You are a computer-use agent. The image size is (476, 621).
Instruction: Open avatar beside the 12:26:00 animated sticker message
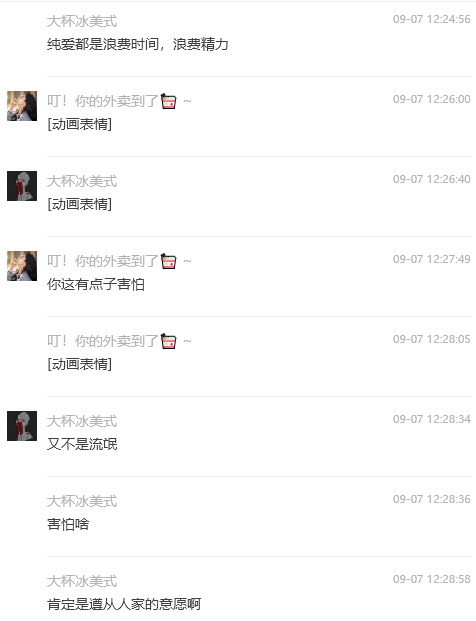(x=22, y=106)
